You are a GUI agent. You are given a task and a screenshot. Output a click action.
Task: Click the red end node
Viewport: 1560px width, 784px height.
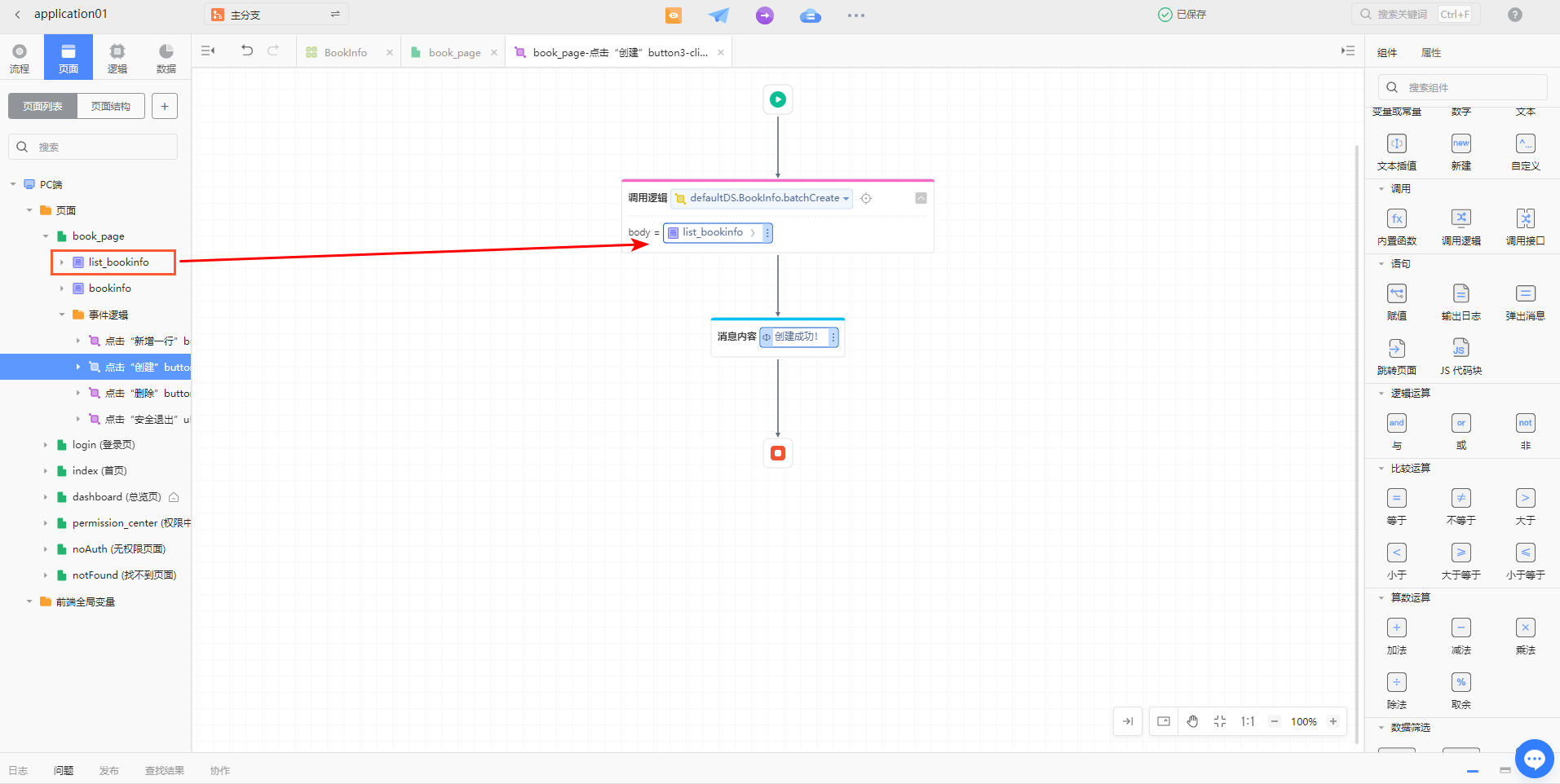[x=778, y=453]
